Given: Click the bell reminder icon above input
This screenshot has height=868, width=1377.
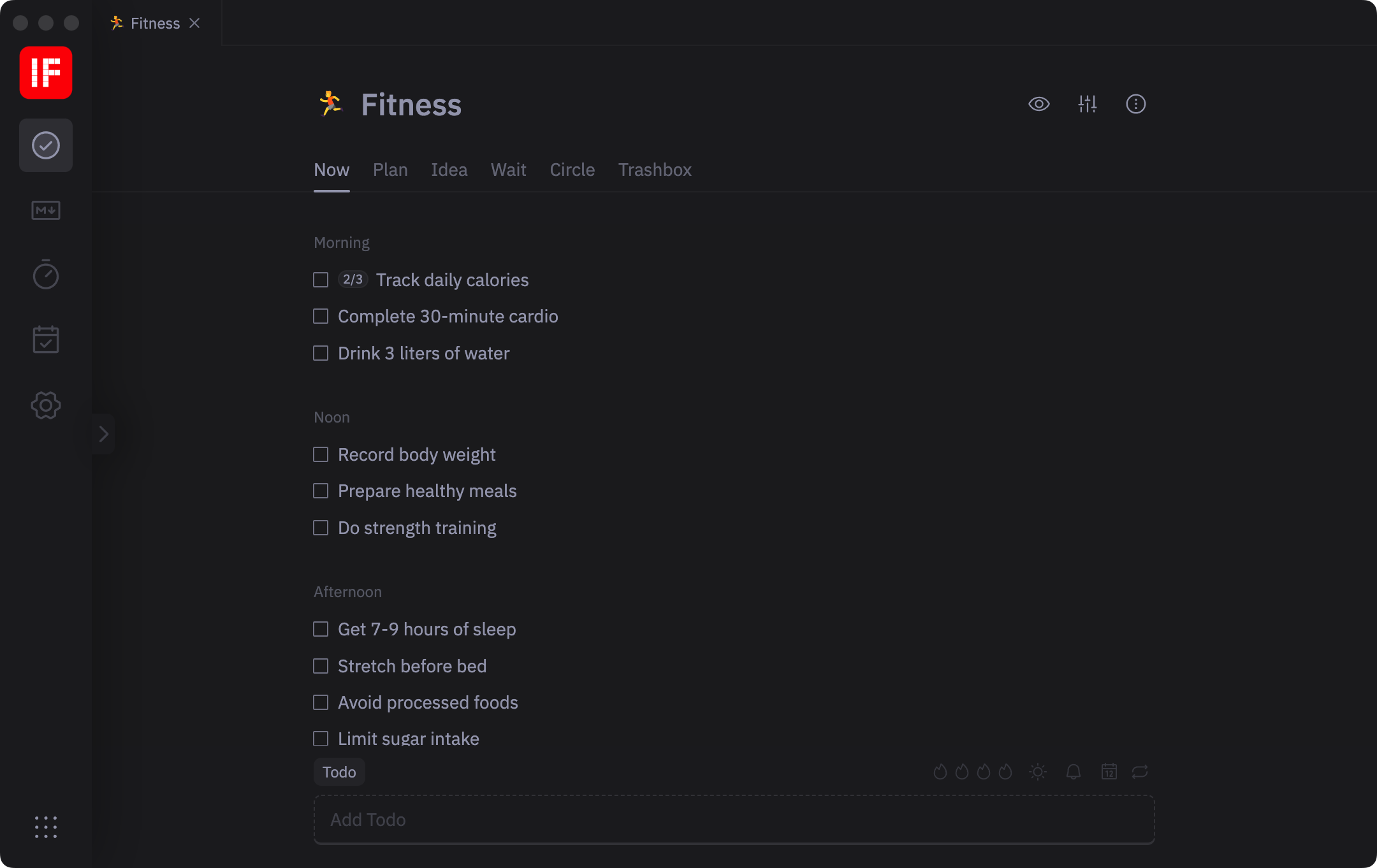Looking at the screenshot, I should pos(1074,772).
